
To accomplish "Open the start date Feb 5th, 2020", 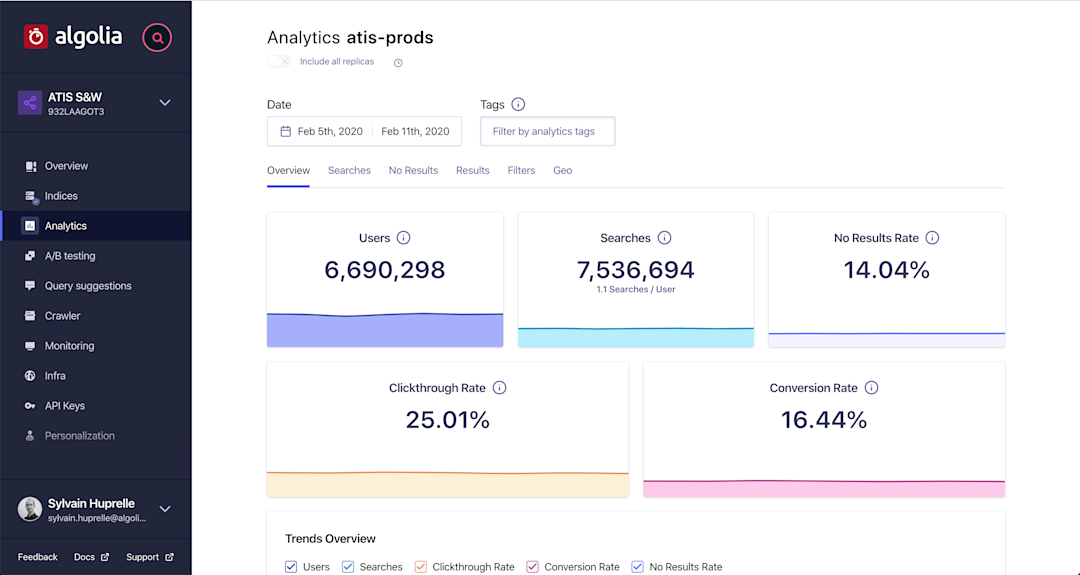I will click(x=330, y=132).
